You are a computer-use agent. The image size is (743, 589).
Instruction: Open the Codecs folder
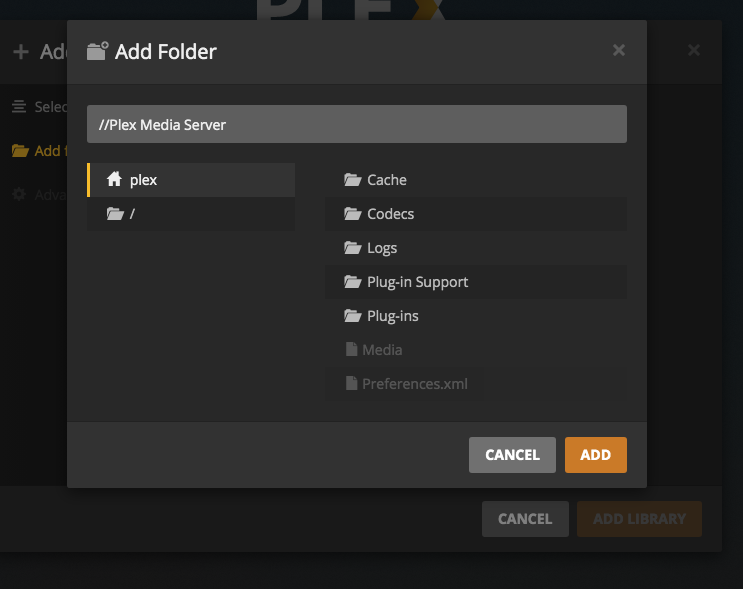point(476,214)
